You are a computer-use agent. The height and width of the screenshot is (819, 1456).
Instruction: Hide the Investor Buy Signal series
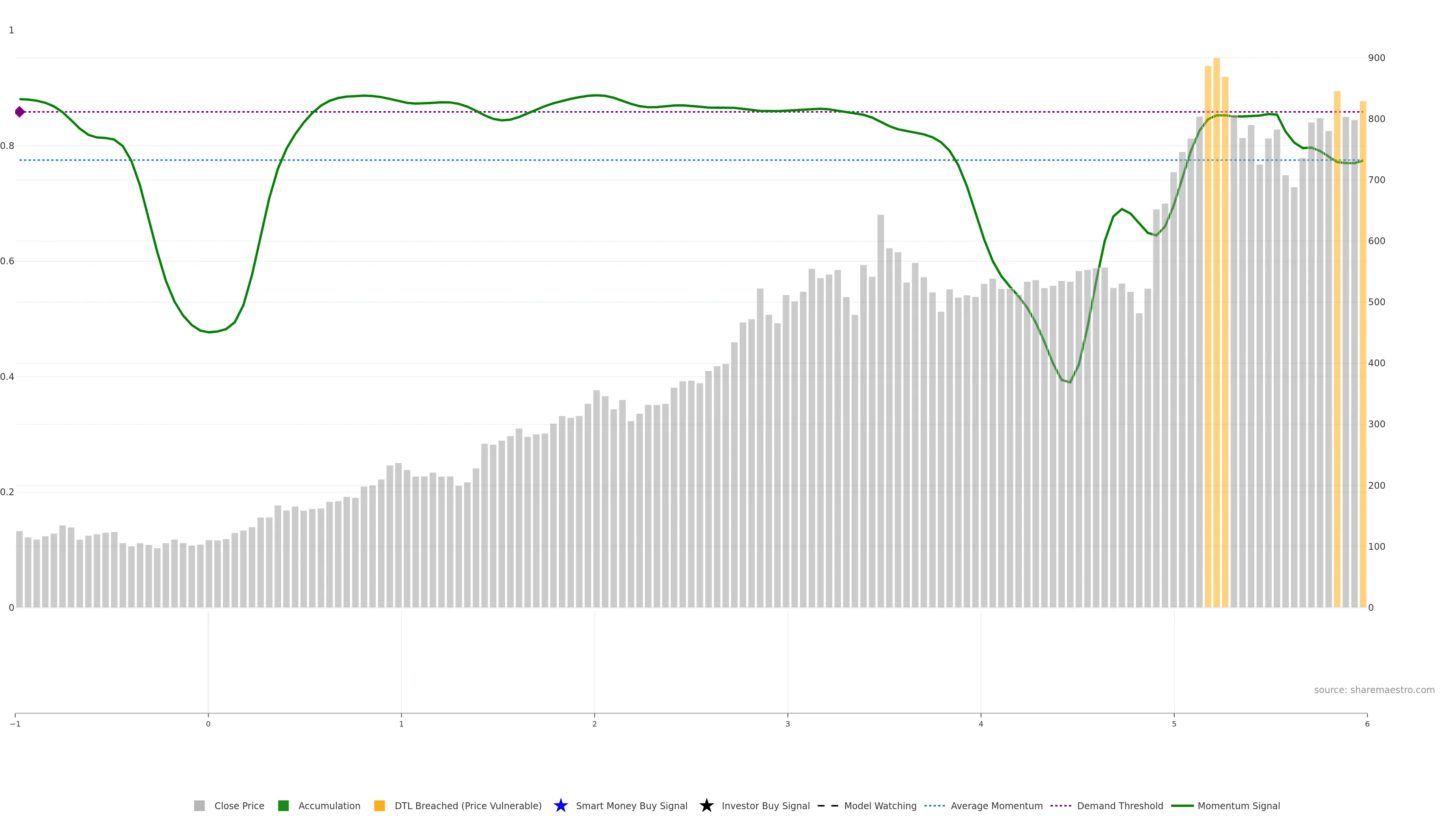[765, 805]
